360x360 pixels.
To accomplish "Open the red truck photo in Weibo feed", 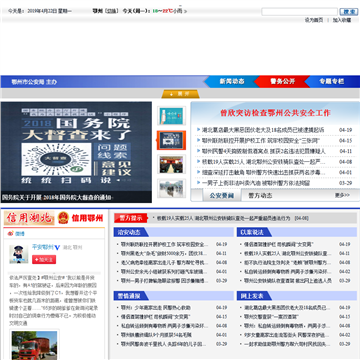I will pyautogui.click(x=34, y=346).
